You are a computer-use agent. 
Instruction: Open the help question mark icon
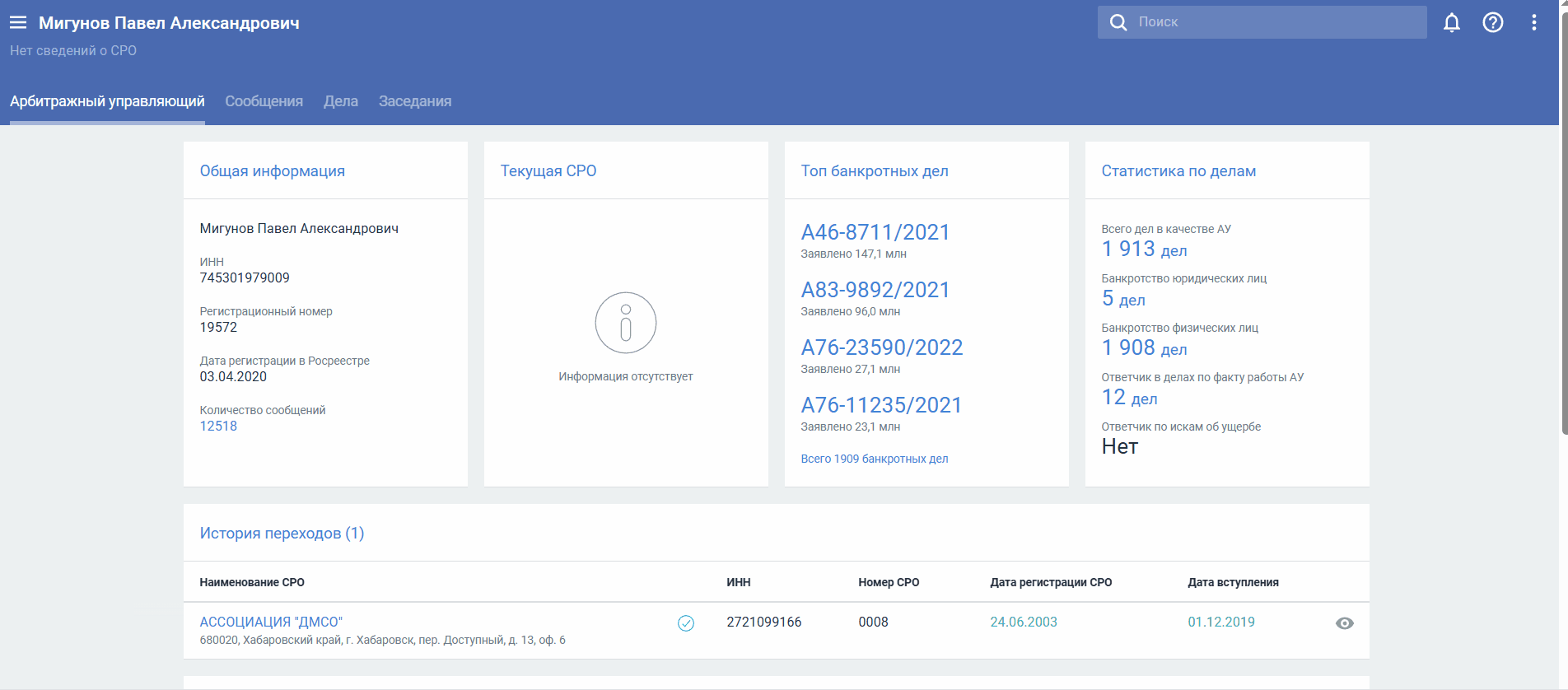click(1492, 22)
